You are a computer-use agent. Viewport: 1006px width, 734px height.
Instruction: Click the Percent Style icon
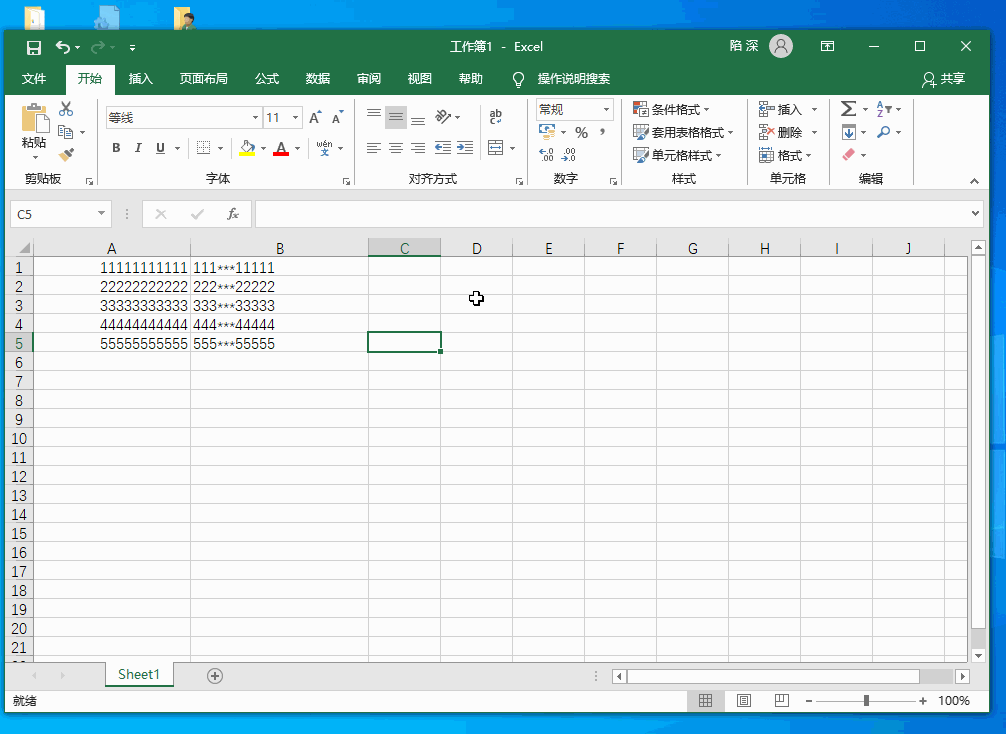[581, 133]
